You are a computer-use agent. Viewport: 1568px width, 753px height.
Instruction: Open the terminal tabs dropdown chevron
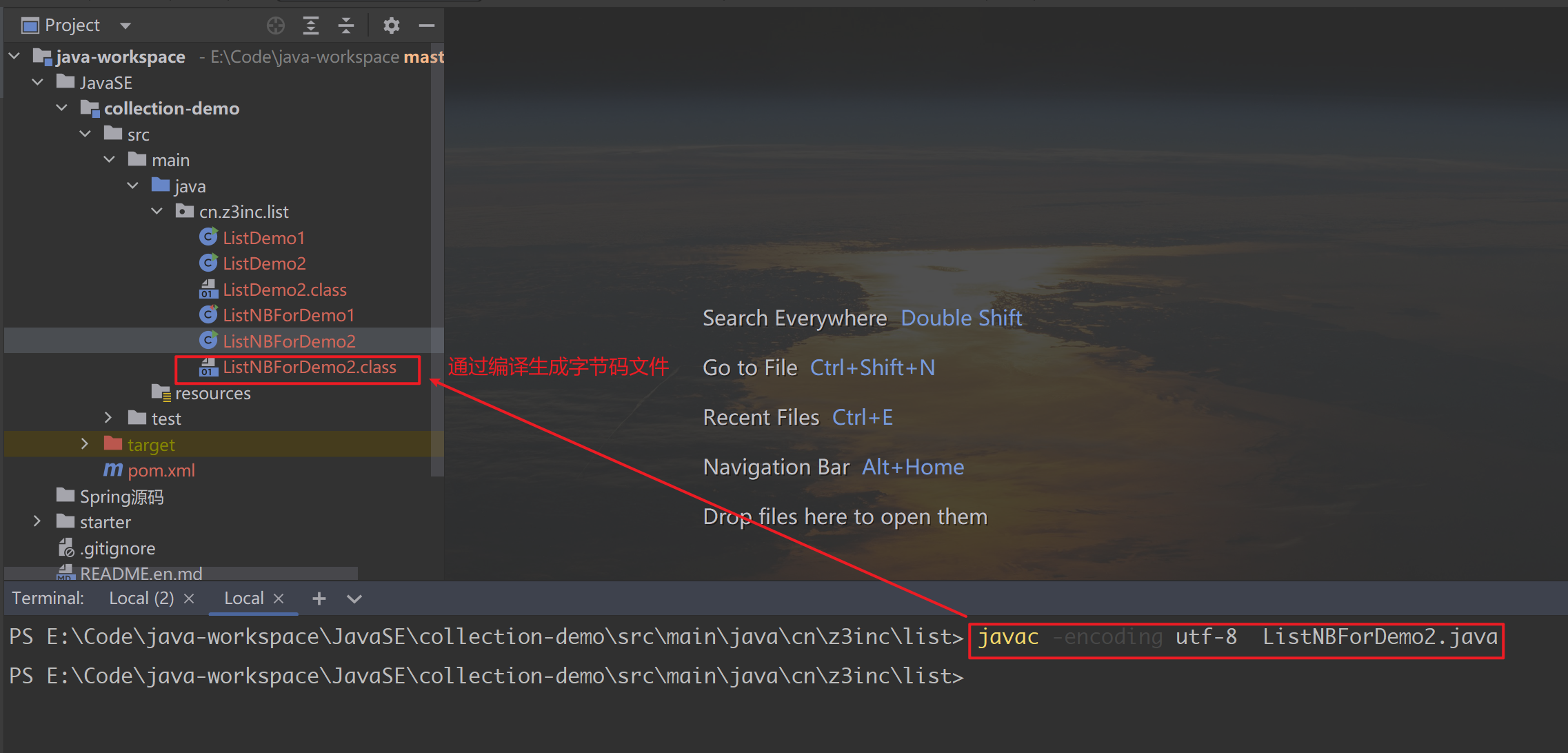coord(354,599)
